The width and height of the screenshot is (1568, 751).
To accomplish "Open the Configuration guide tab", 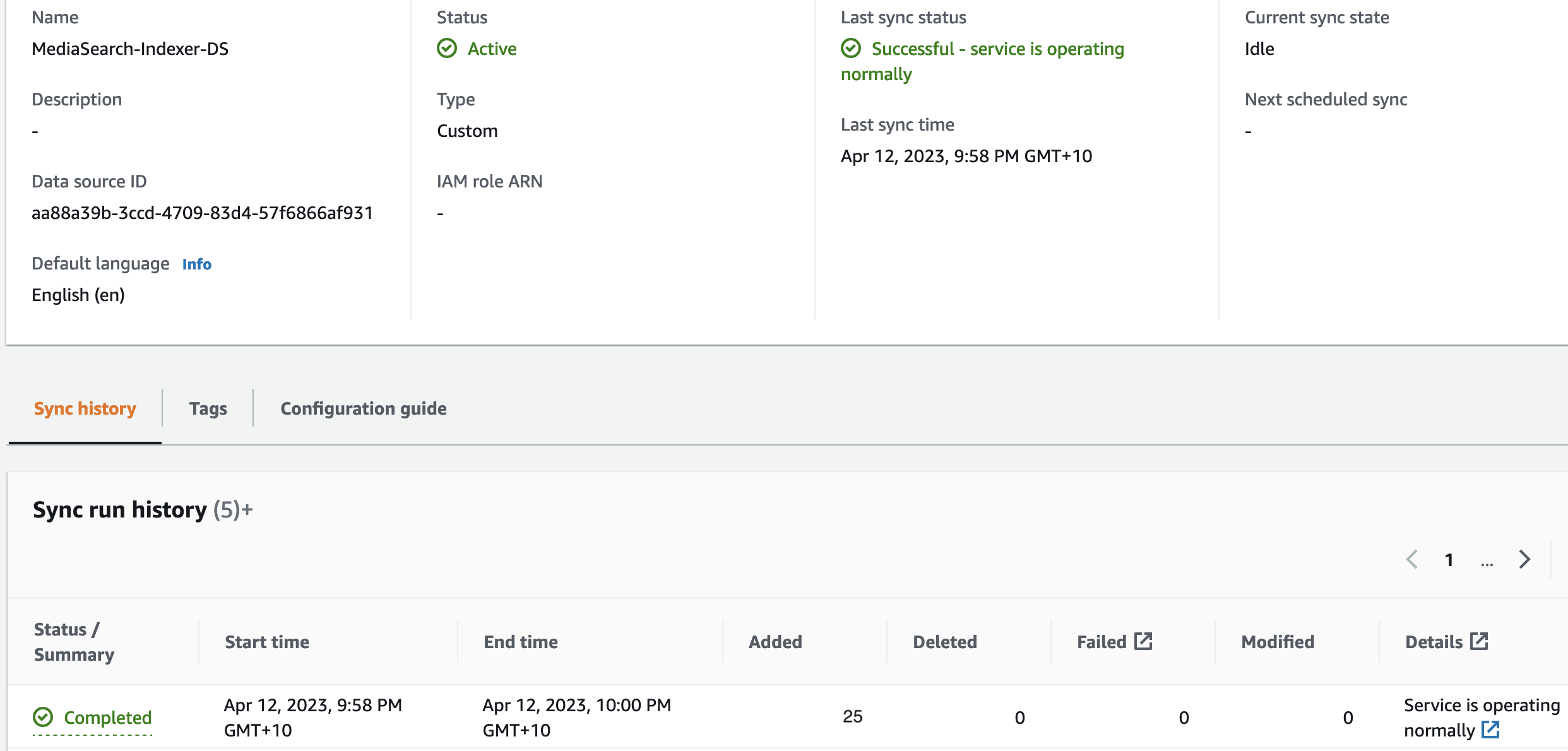I will [x=364, y=408].
